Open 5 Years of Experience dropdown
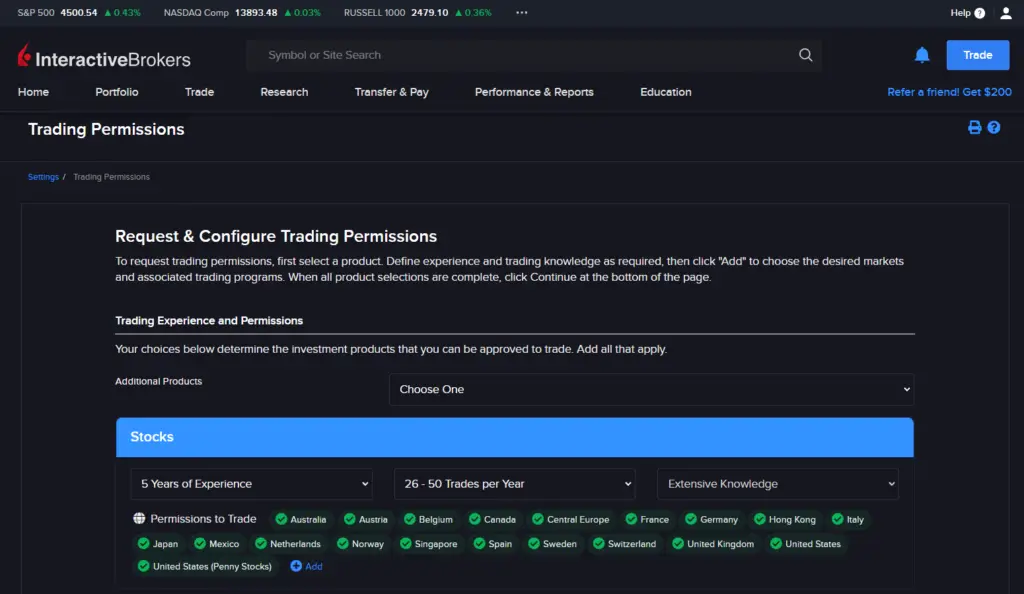 click(251, 484)
